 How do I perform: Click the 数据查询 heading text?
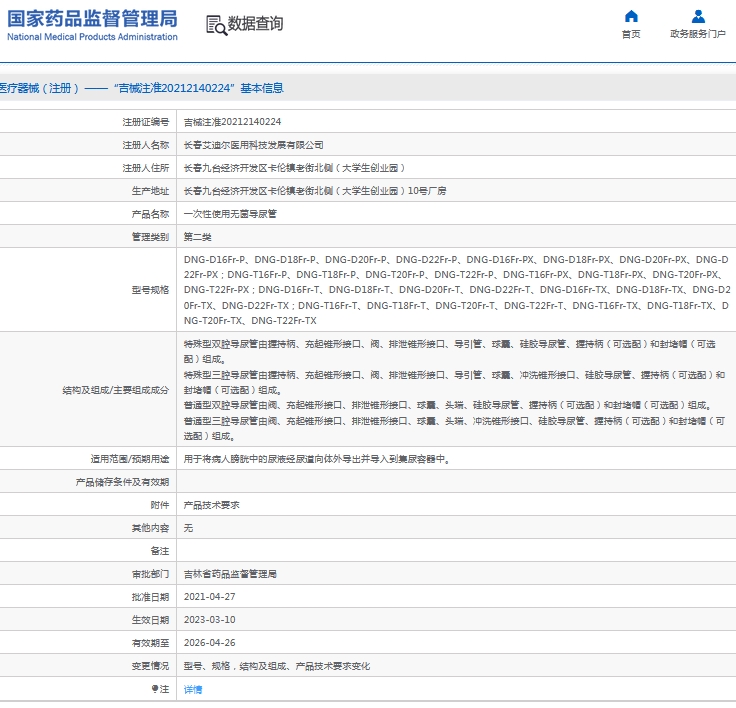click(x=255, y=23)
